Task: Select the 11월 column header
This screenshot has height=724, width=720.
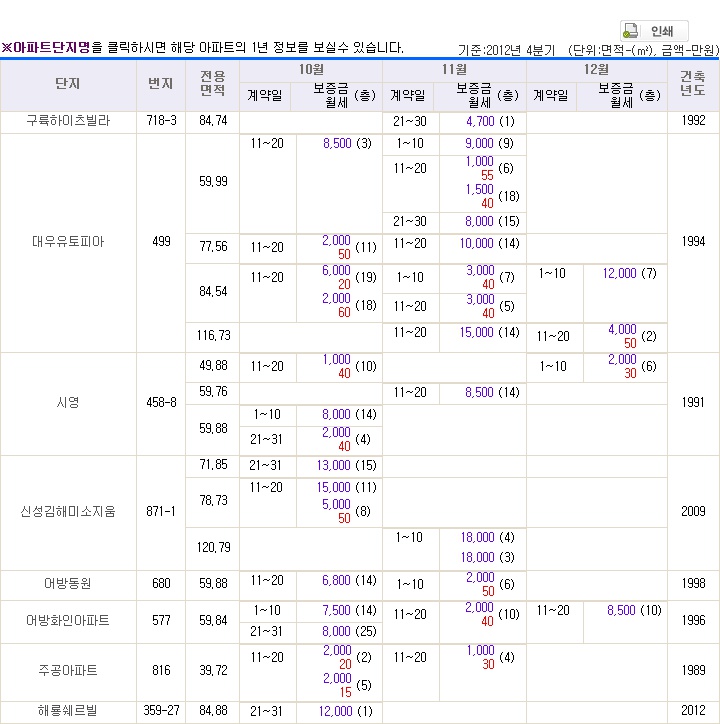Action: [454, 70]
